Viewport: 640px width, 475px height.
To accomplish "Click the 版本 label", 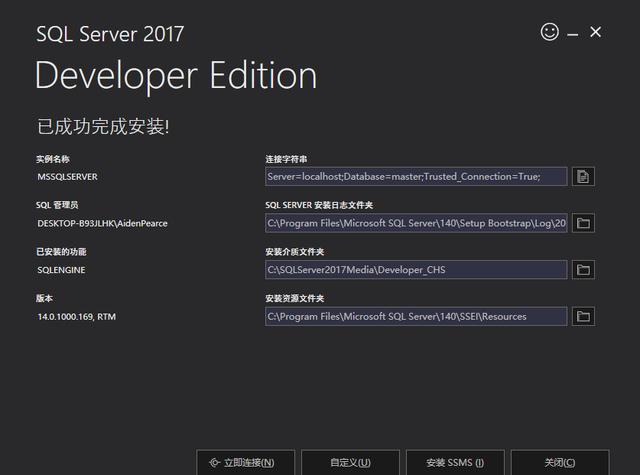I will click(x=44, y=298).
